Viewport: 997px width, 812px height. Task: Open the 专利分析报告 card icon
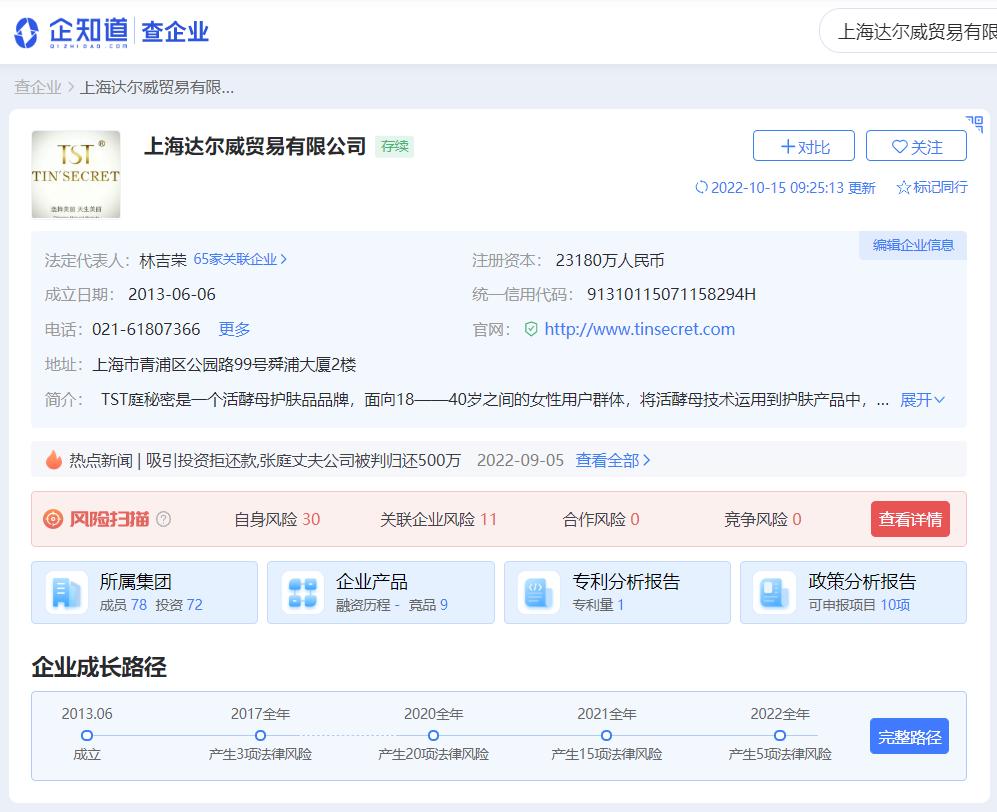coord(539,593)
